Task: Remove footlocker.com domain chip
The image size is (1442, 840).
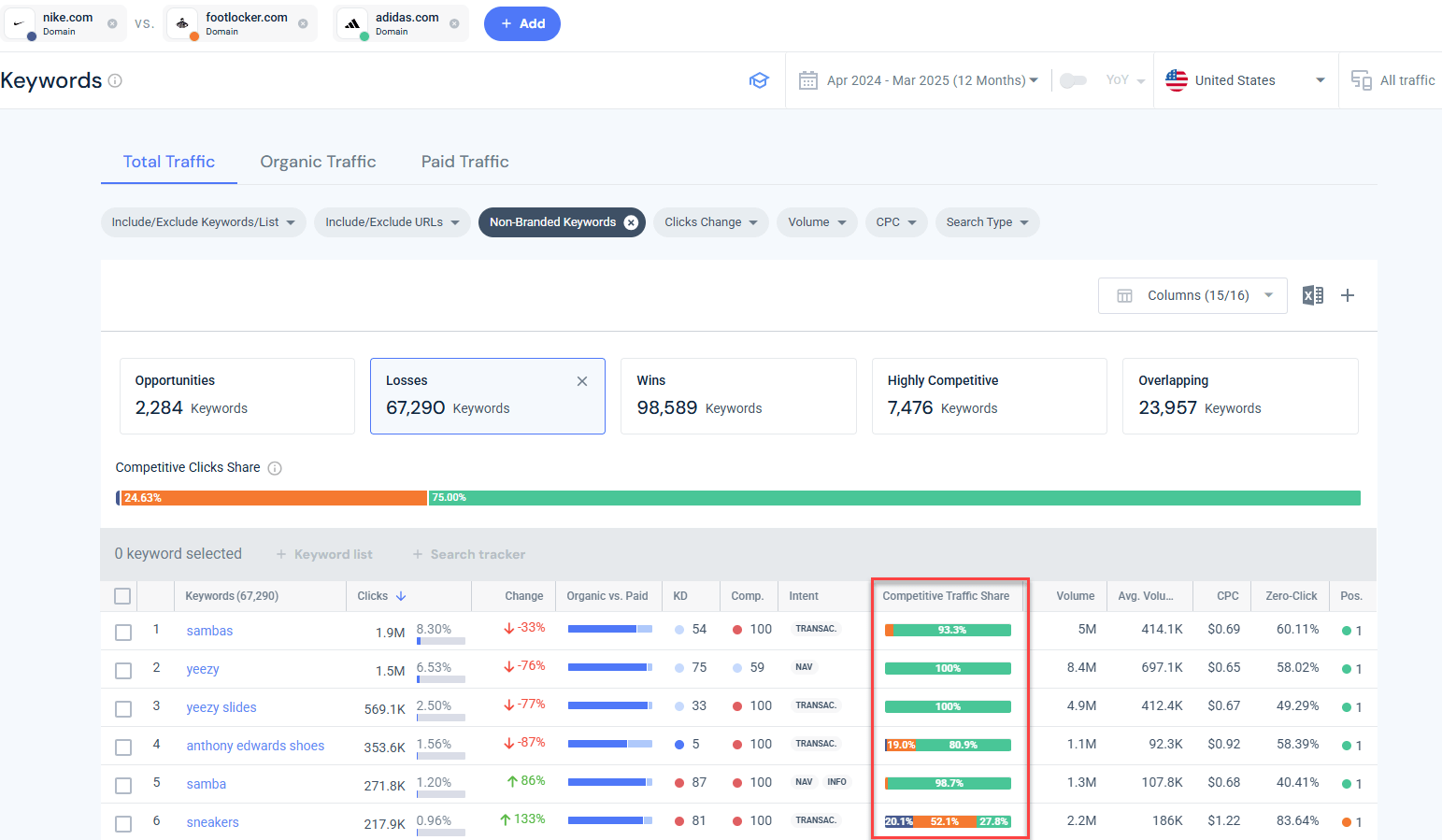Action: [x=303, y=23]
